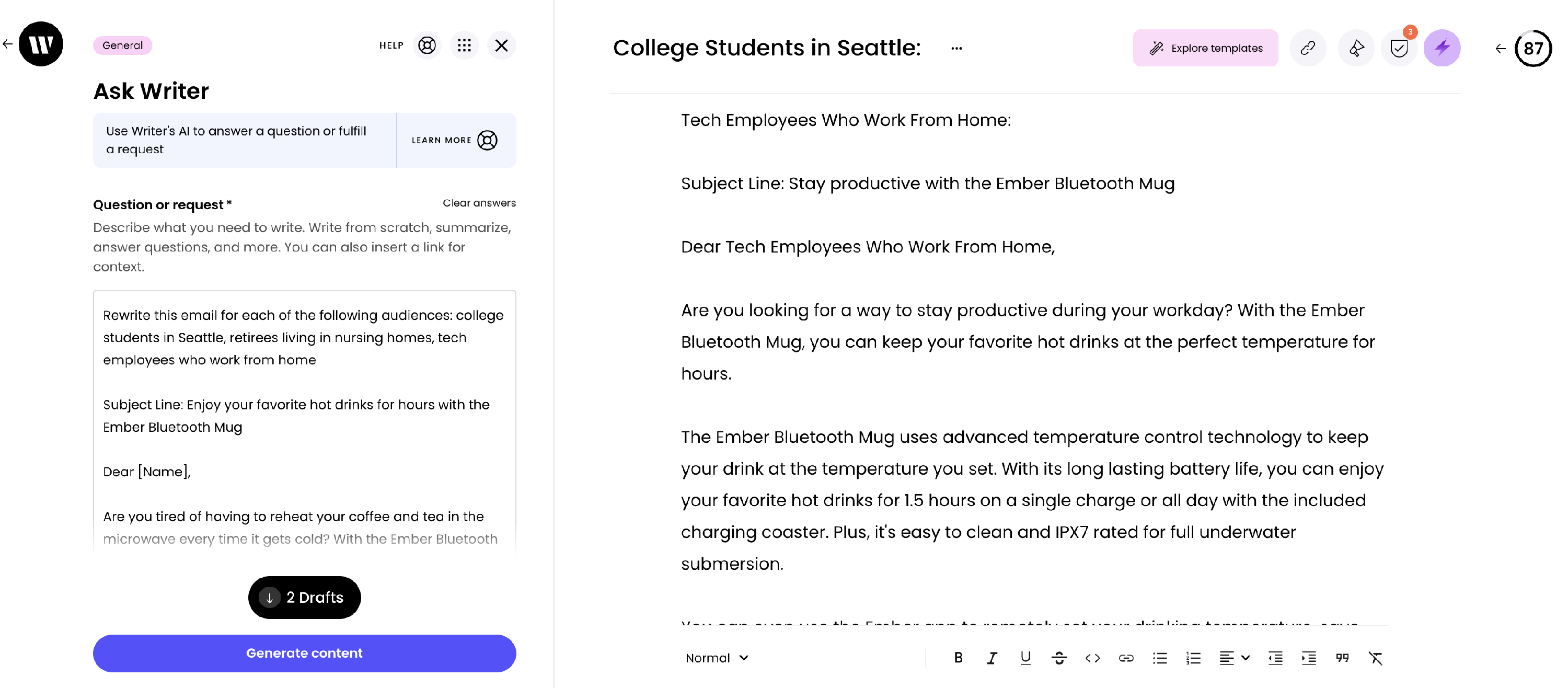Open the shield check icon with 3 badge

click(1399, 48)
